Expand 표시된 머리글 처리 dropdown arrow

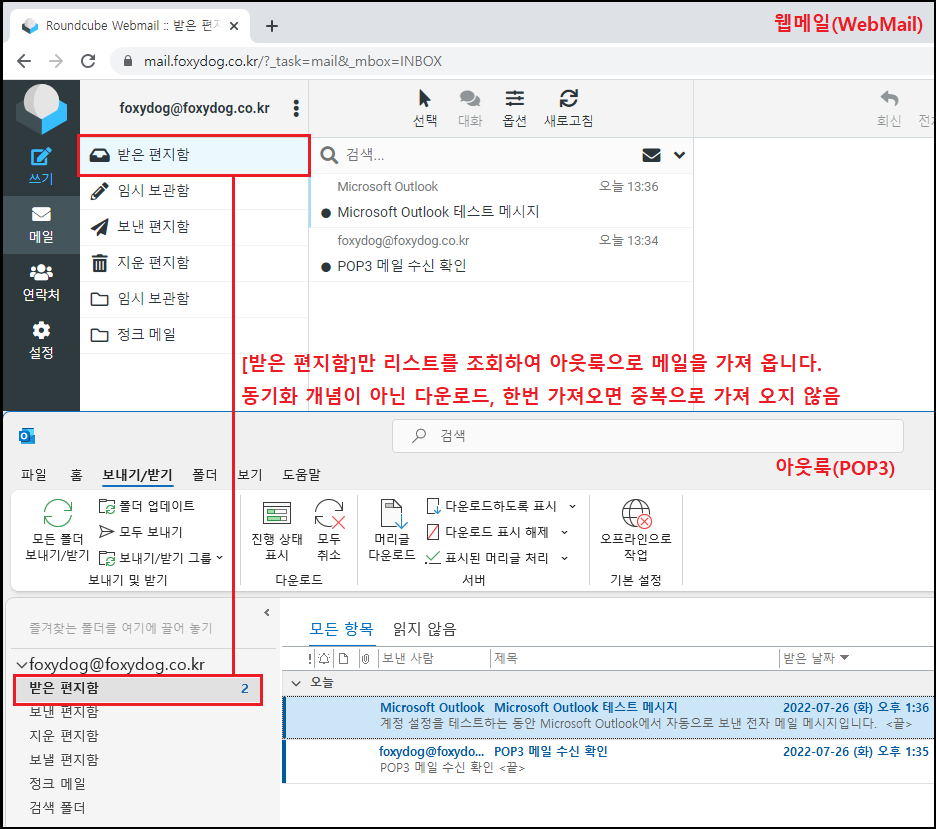click(565, 557)
